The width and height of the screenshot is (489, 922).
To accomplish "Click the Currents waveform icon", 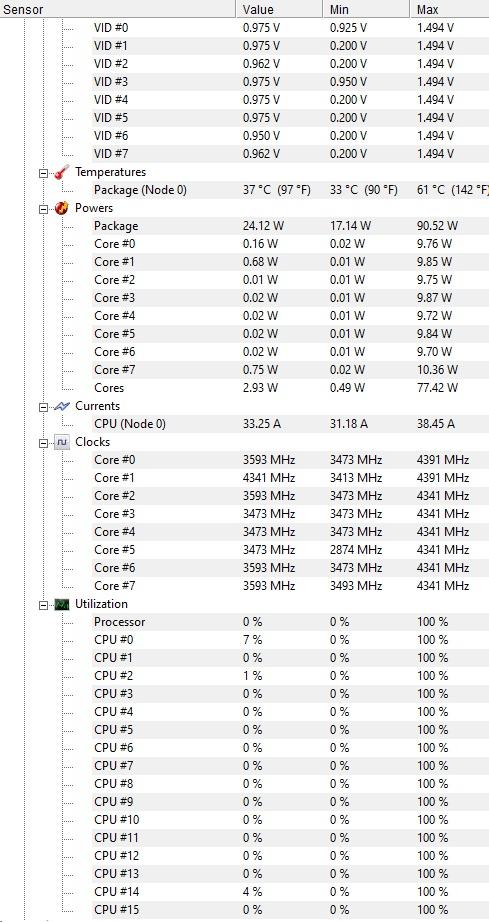I will coord(62,406).
